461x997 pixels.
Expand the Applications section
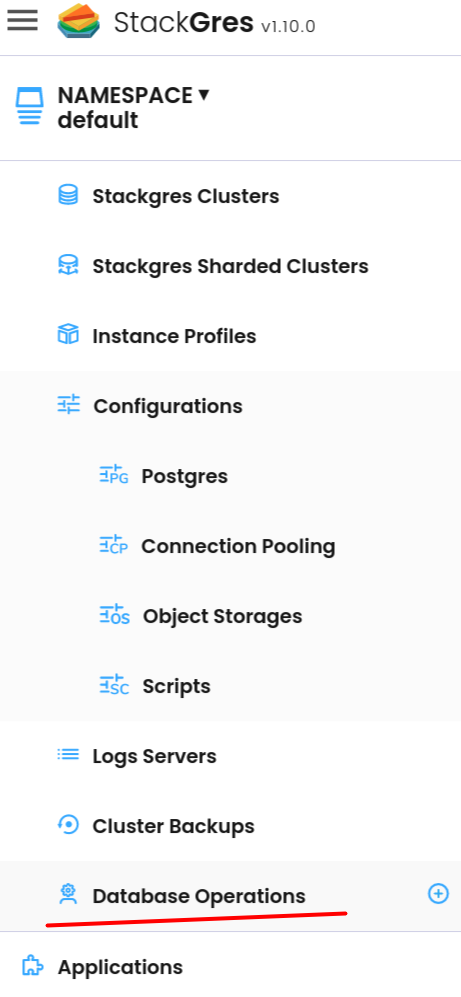(x=120, y=967)
